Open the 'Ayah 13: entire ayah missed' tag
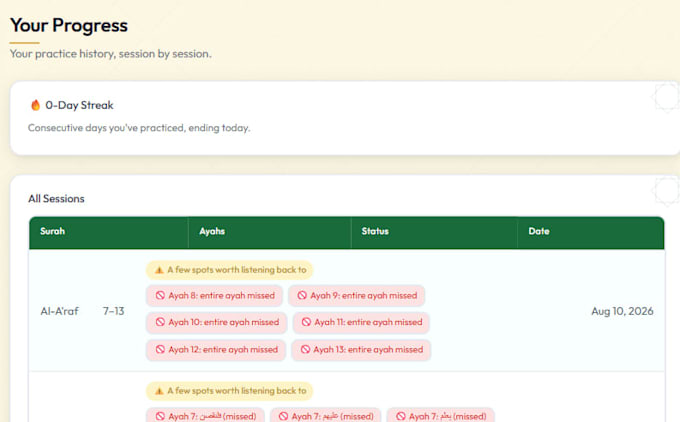The width and height of the screenshot is (680, 422). pos(361,350)
